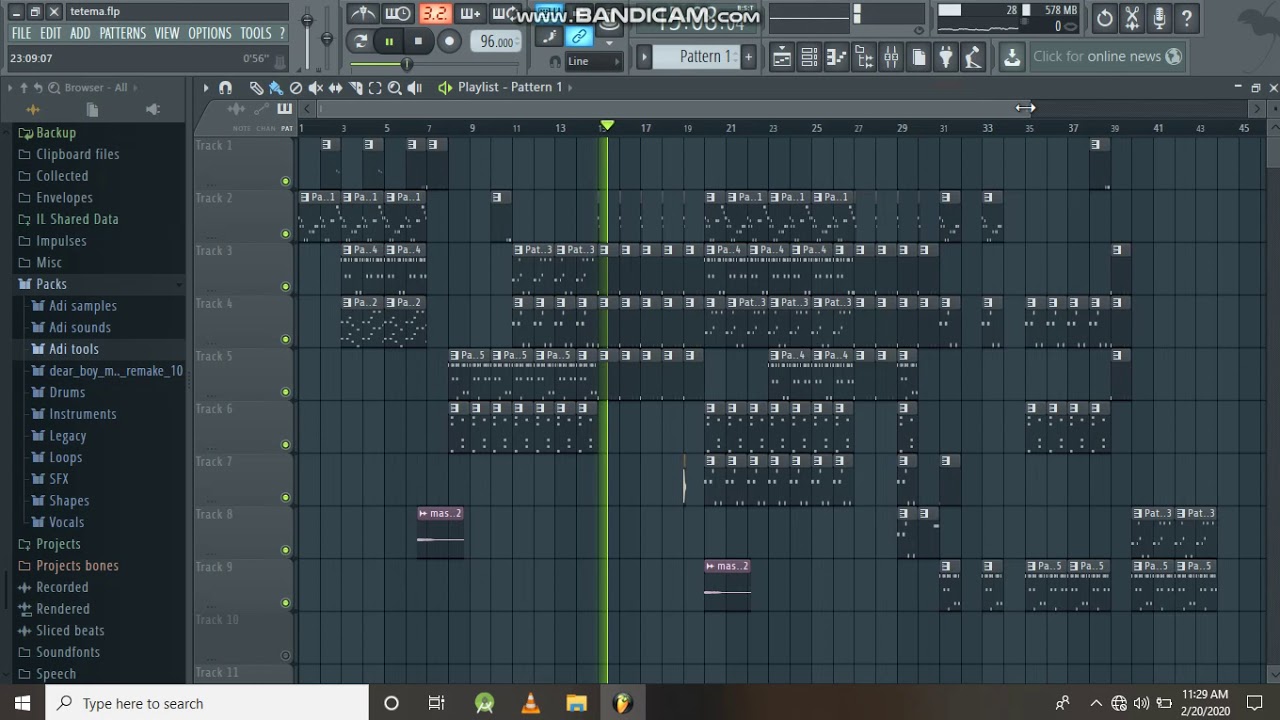Toggle the metronome
The height and width of the screenshot is (720, 1280).
[x=363, y=13]
